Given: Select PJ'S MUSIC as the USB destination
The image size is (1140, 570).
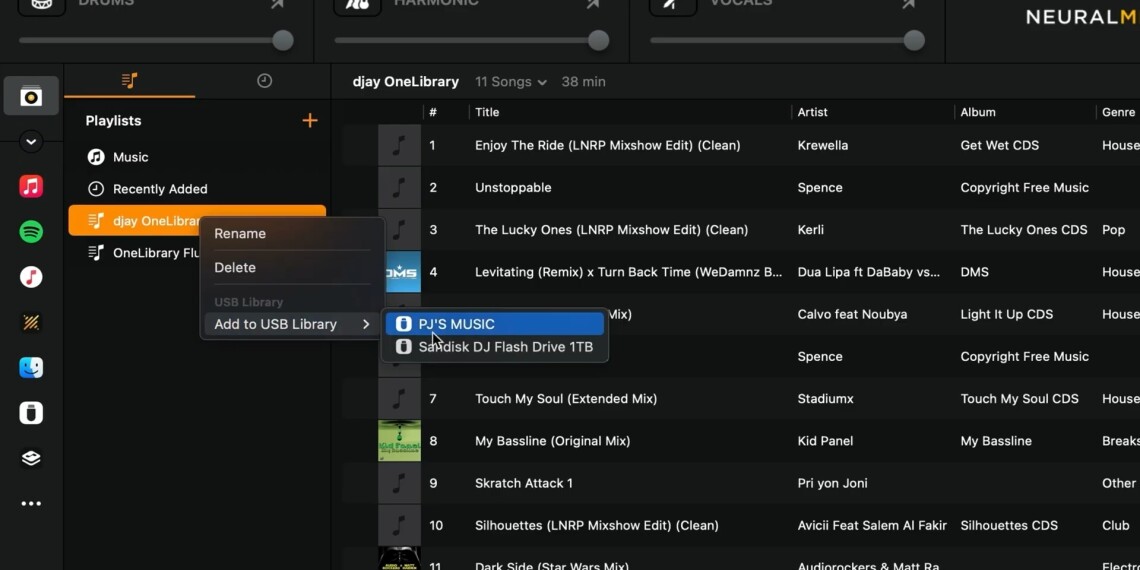Looking at the screenshot, I should pyautogui.click(x=495, y=324).
